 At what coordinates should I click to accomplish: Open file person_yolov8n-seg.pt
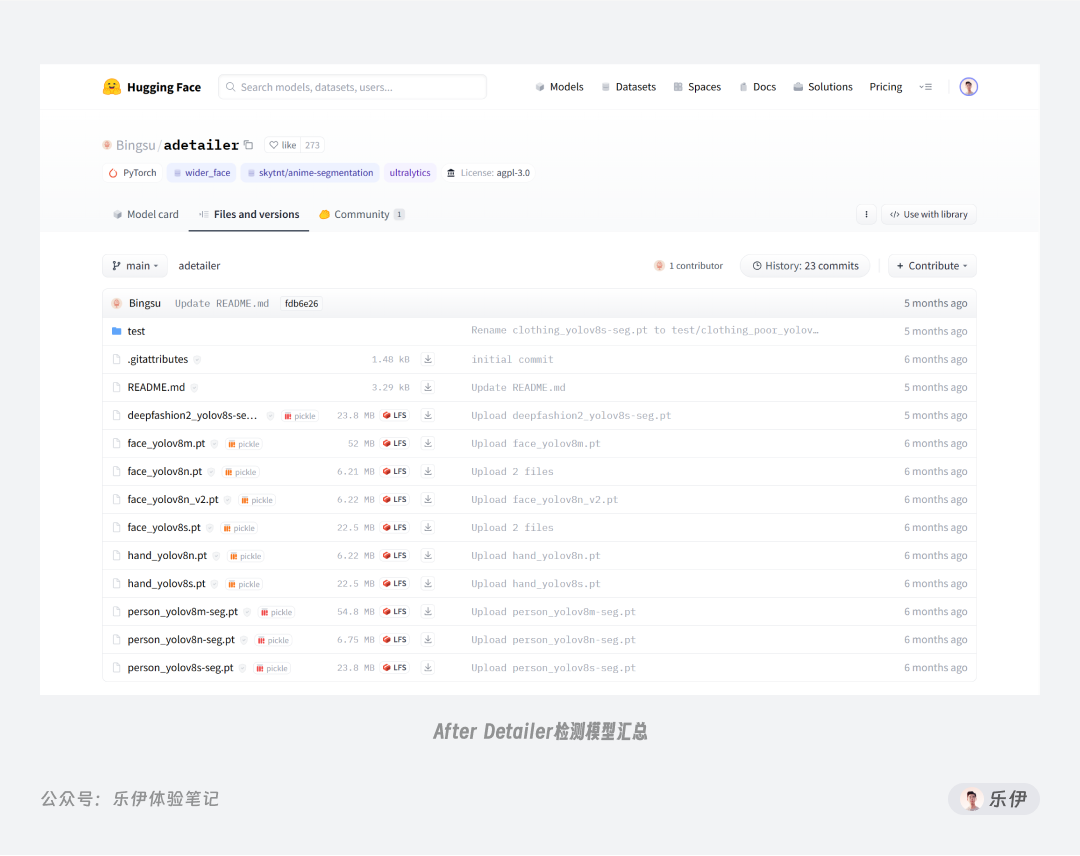coord(181,639)
